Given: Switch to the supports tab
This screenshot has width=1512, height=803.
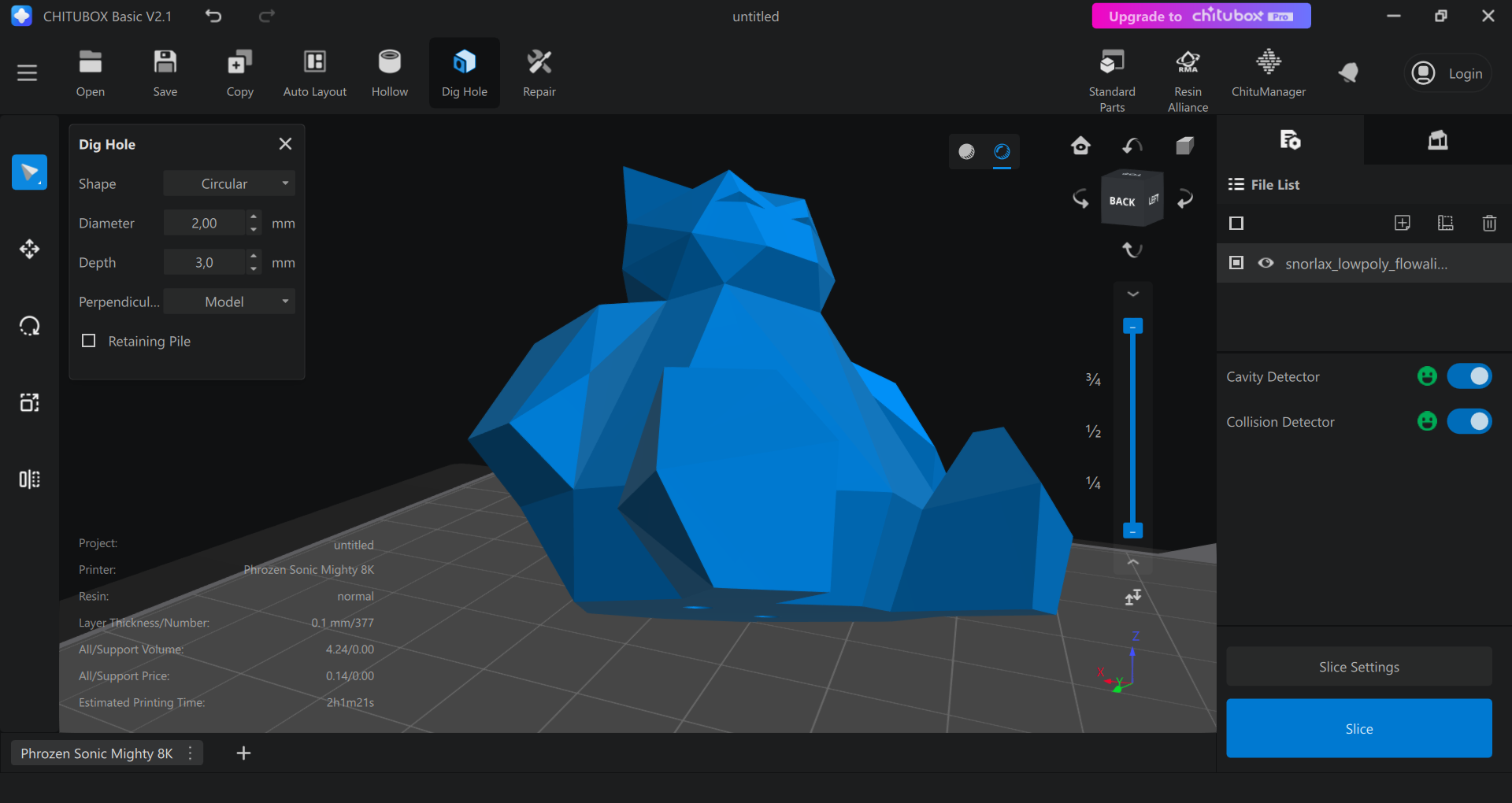Looking at the screenshot, I should tap(1438, 140).
